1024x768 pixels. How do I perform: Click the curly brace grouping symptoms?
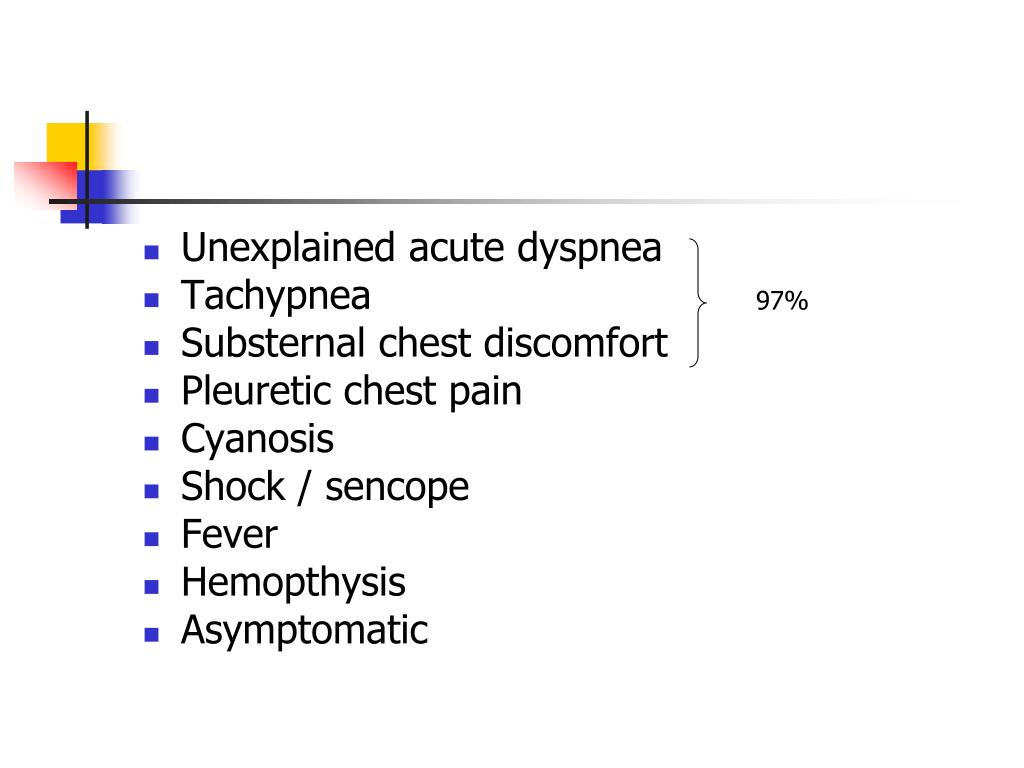tap(698, 302)
